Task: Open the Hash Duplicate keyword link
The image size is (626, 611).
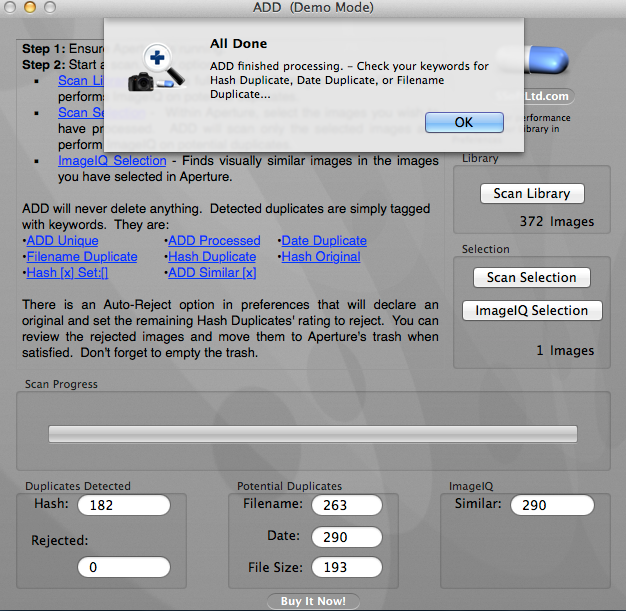Action: click(212, 256)
